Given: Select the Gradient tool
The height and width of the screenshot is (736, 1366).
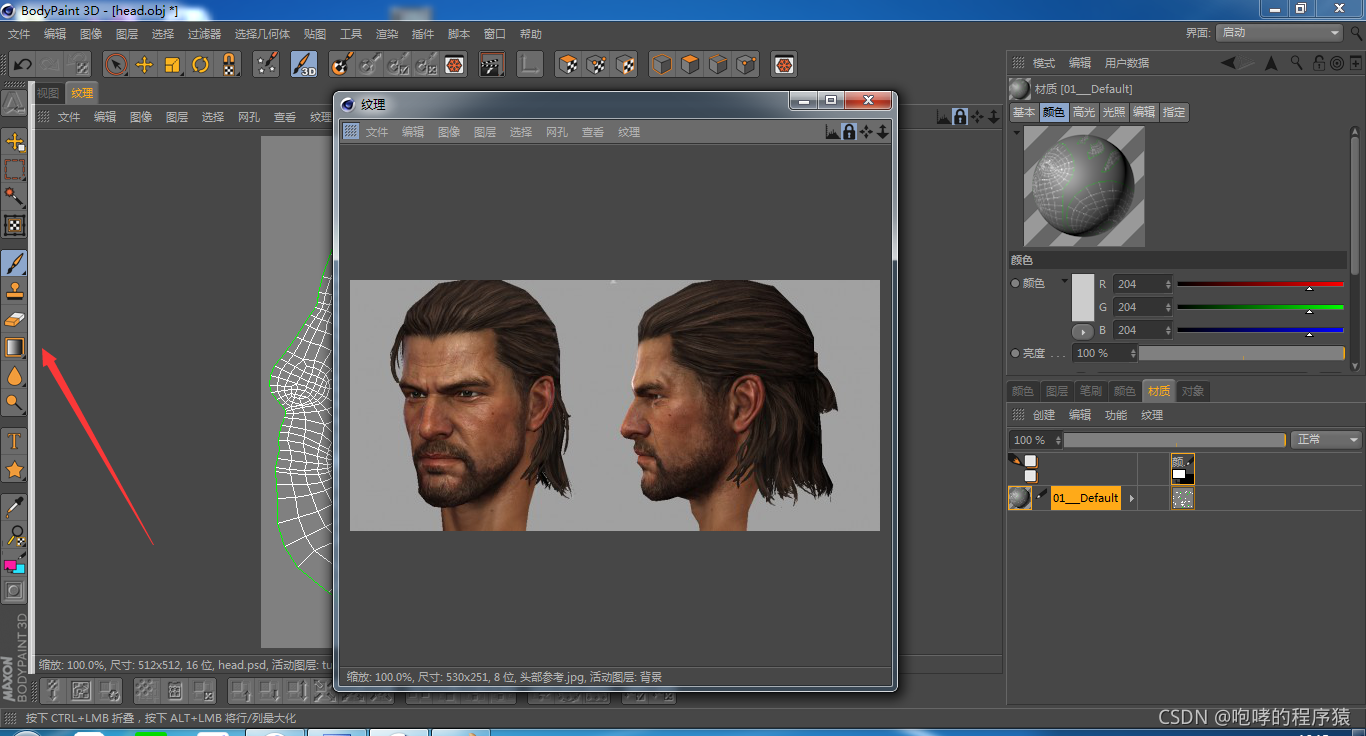Looking at the screenshot, I should tap(15, 347).
